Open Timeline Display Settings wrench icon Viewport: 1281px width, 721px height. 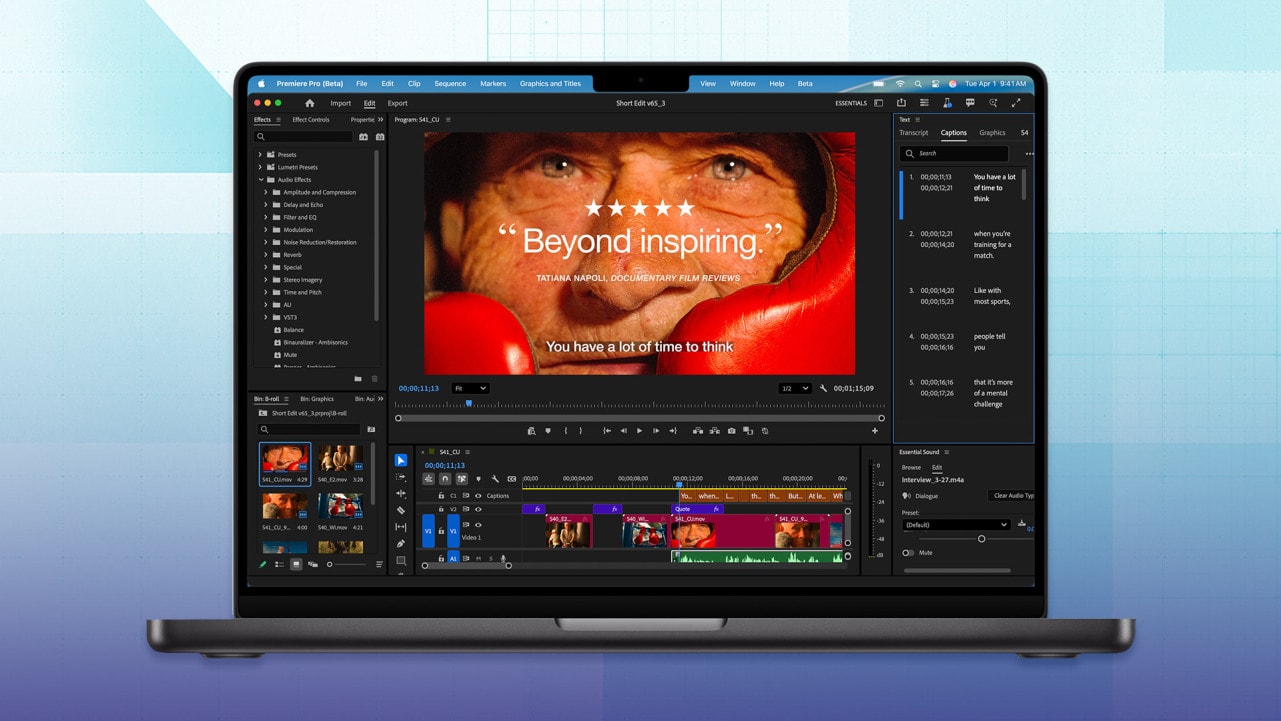click(494, 478)
